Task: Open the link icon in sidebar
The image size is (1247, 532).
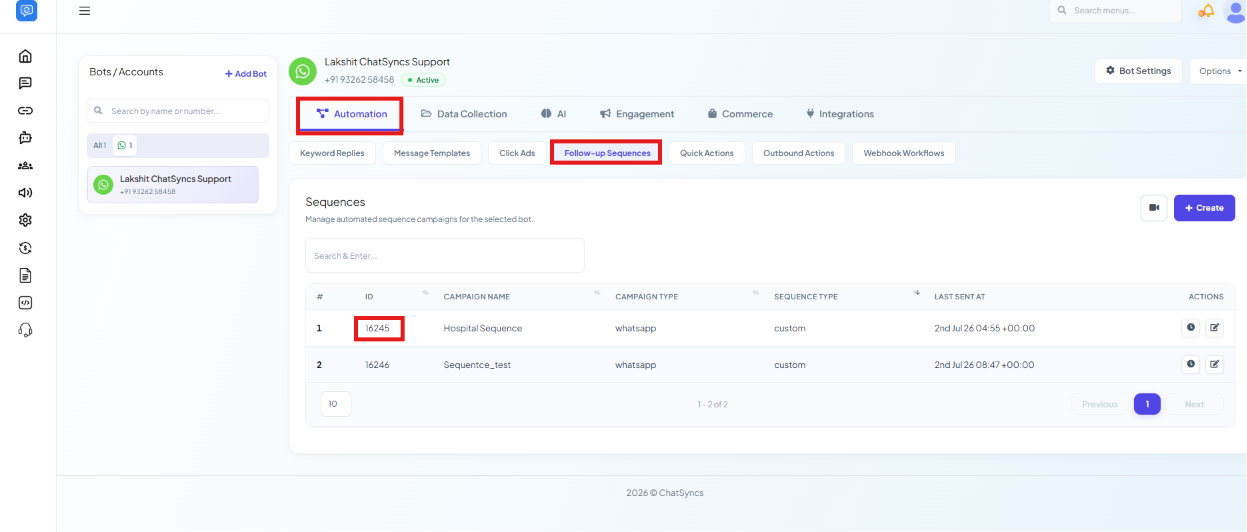Action: (26, 111)
